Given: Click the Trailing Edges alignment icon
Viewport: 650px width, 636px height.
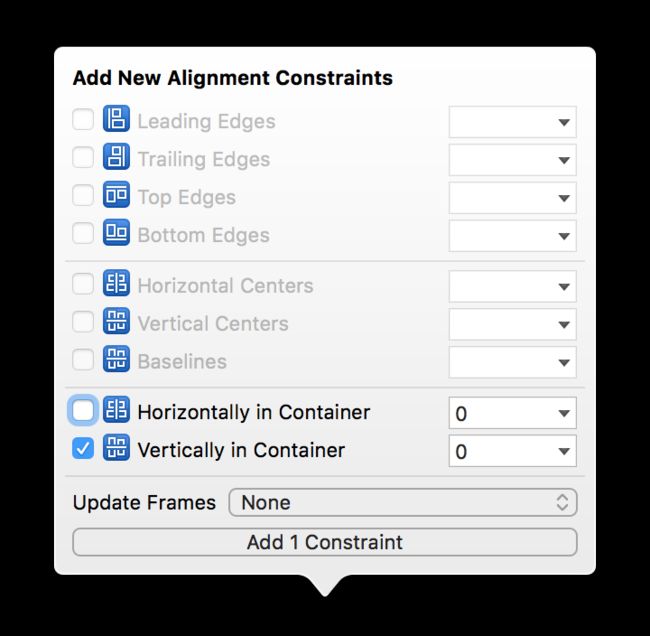Looking at the screenshot, I should tap(116, 157).
